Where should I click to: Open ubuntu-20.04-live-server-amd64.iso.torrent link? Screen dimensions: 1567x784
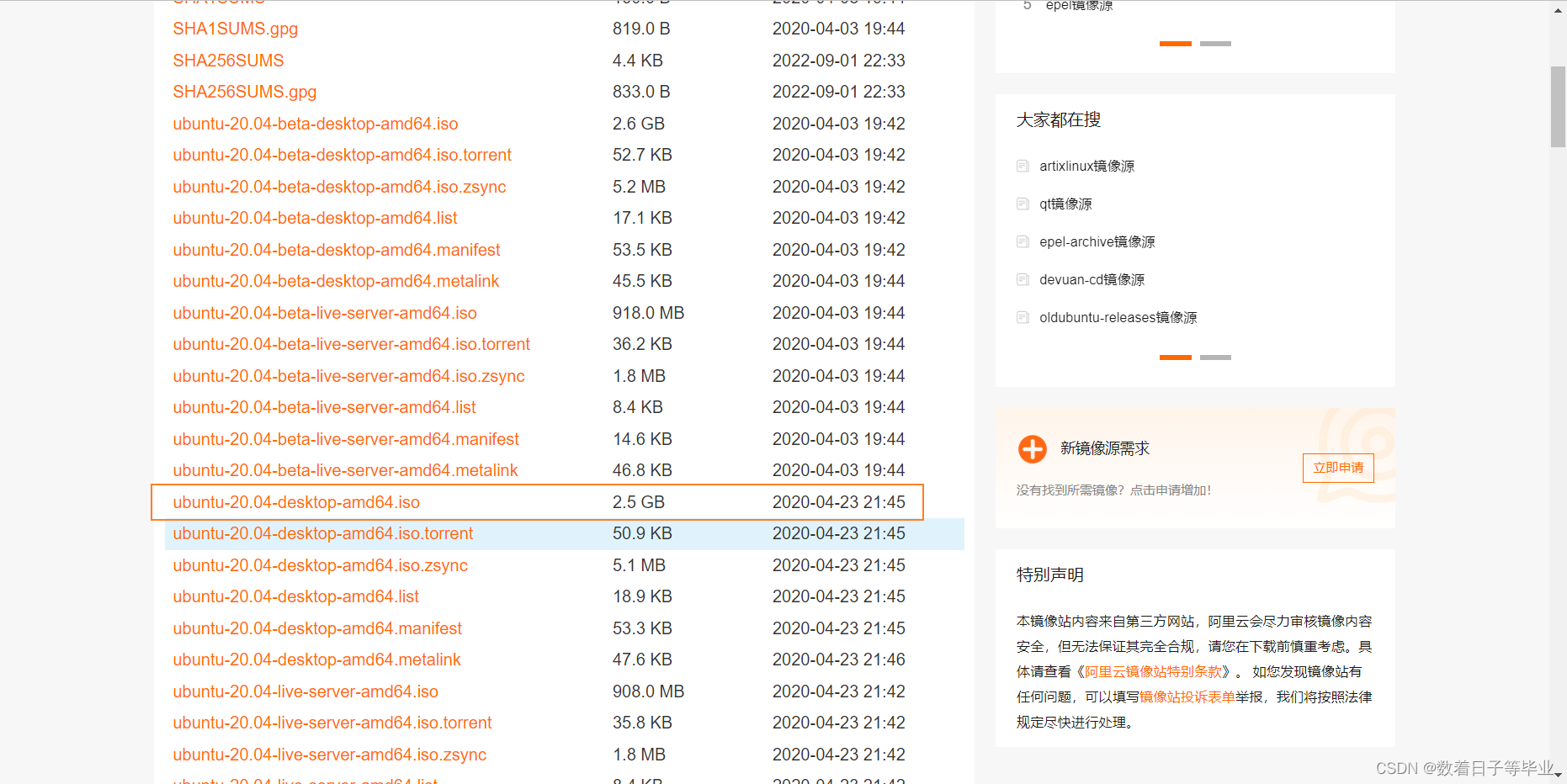332,723
